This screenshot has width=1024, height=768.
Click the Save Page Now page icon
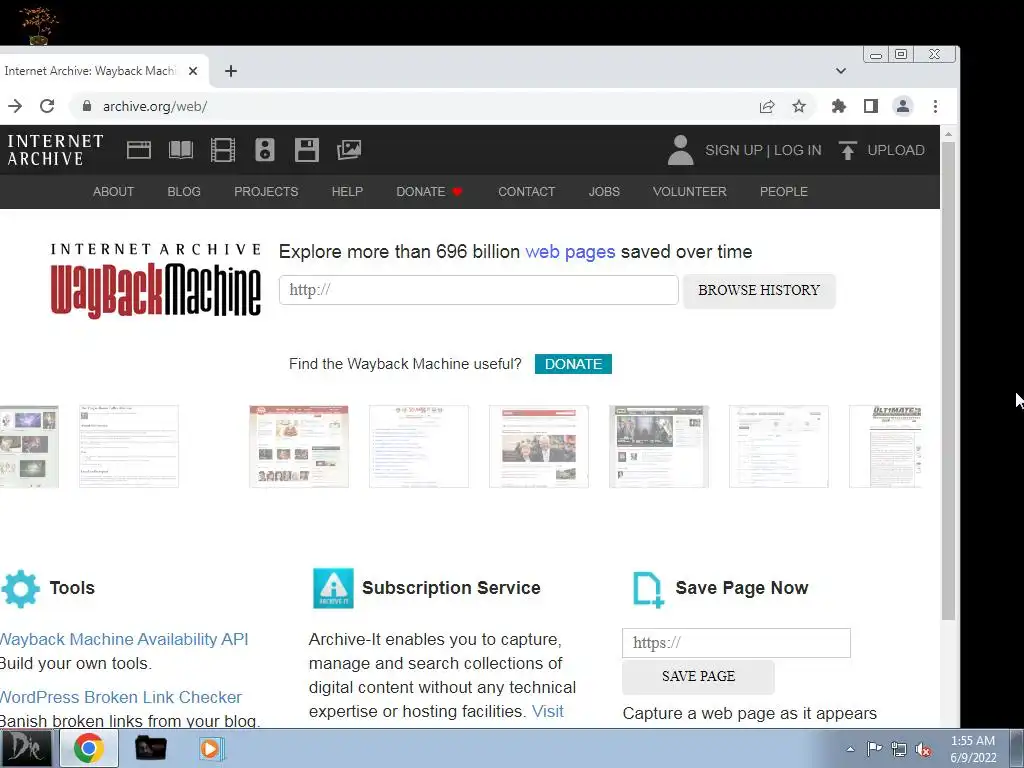click(648, 589)
